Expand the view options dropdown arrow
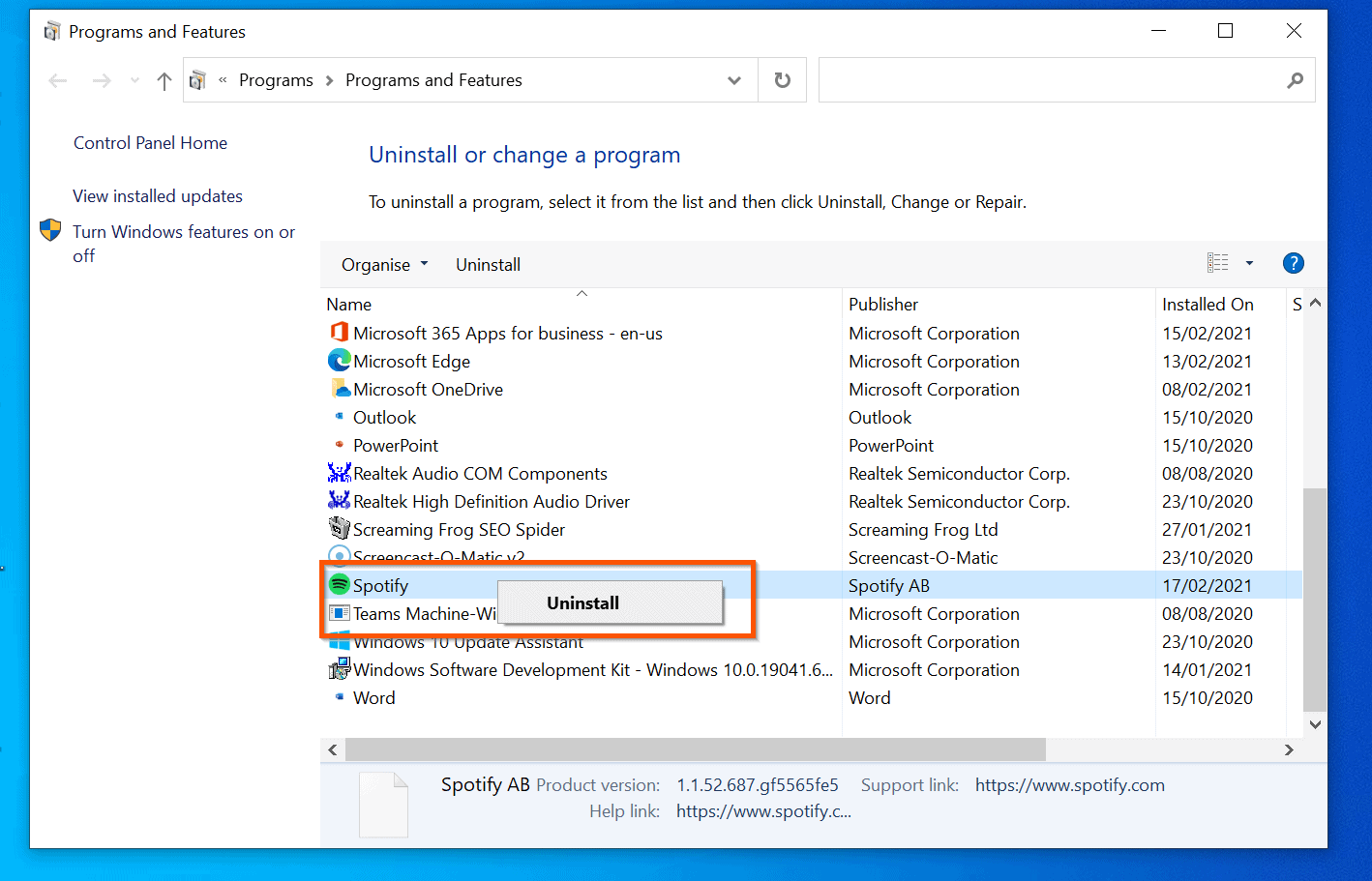This screenshot has width=1372, height=881. click(x=1249, y=263)
